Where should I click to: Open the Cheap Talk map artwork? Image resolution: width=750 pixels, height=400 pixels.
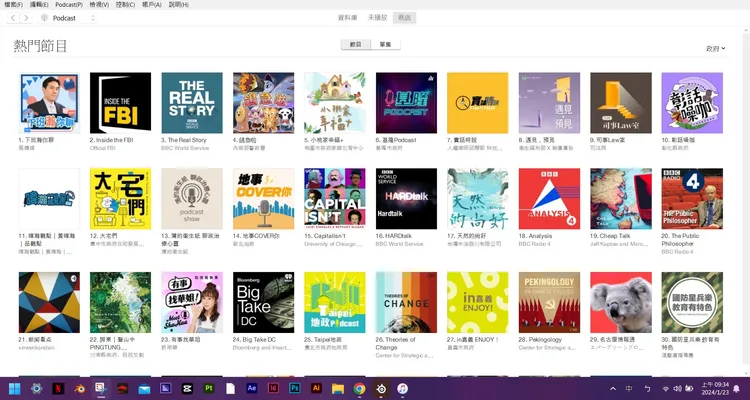click(621, 199)
